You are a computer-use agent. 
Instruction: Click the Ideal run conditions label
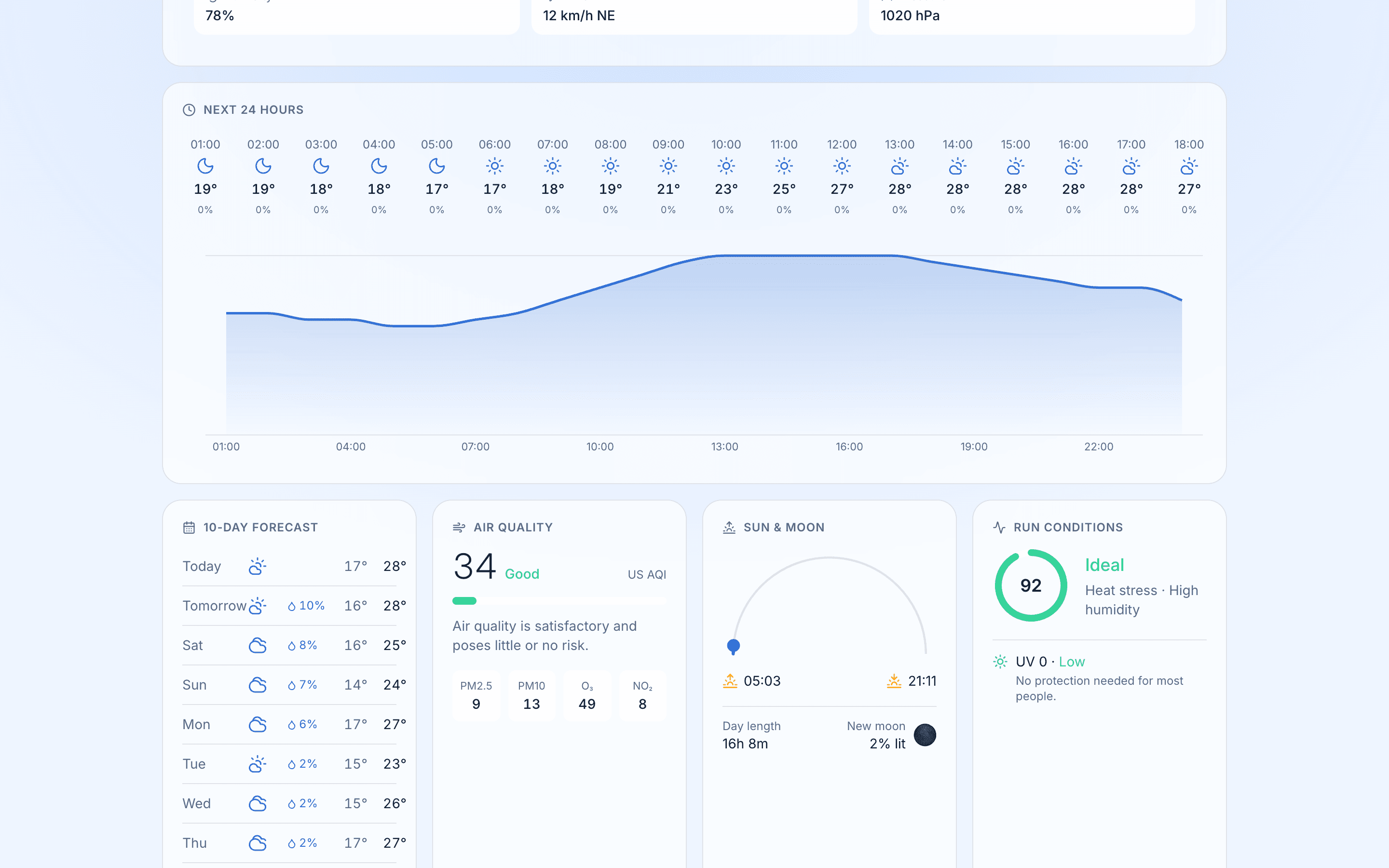1104,565
